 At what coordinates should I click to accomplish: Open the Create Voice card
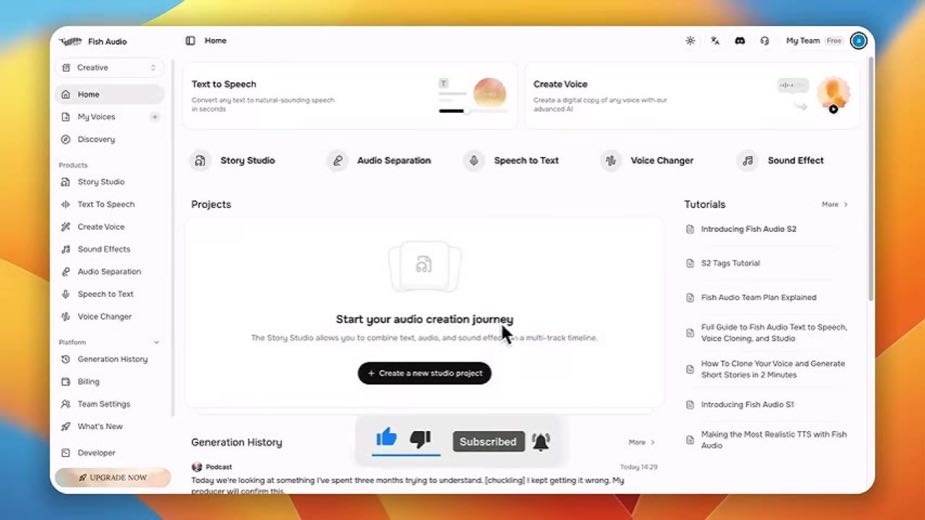[x=692, y=96]
